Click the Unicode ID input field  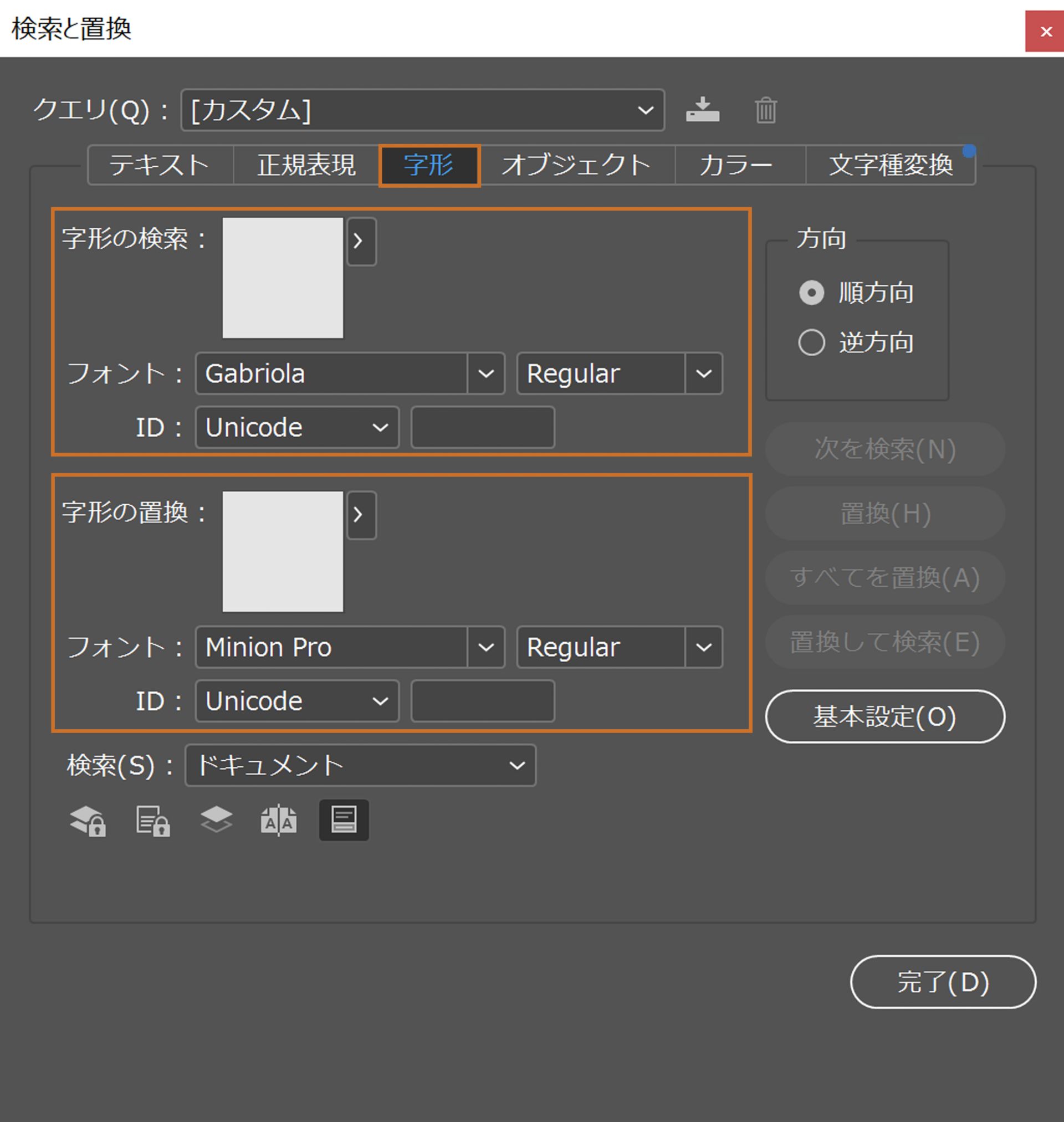pyautogui.click(x=482, y=428)
